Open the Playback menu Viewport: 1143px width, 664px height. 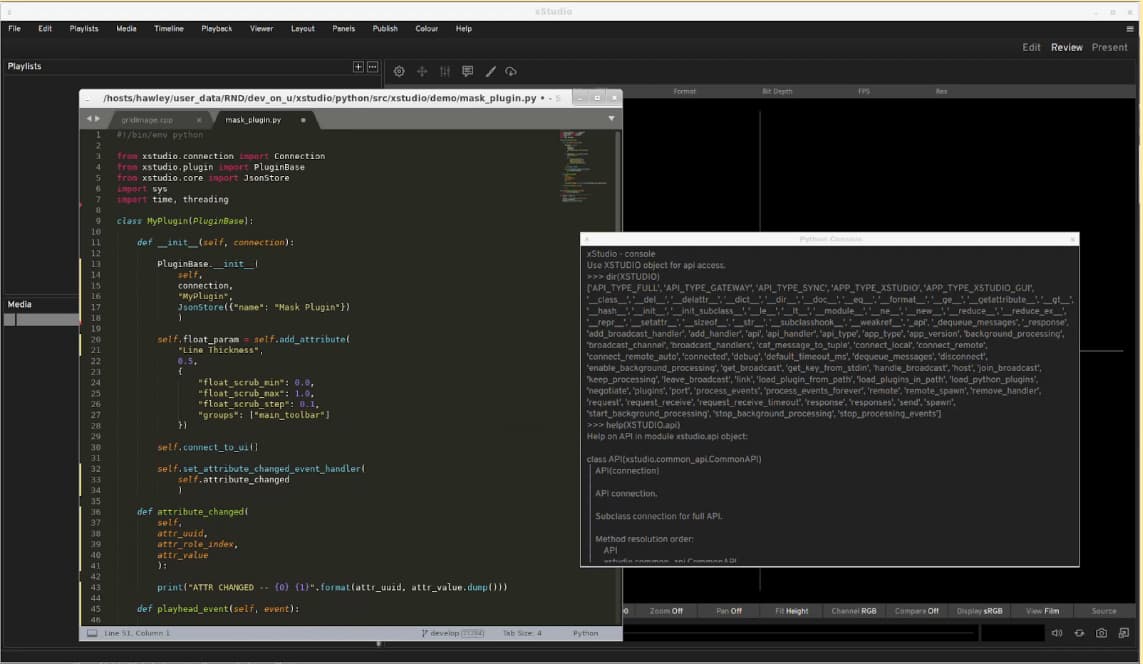click(x=216, y=29)
